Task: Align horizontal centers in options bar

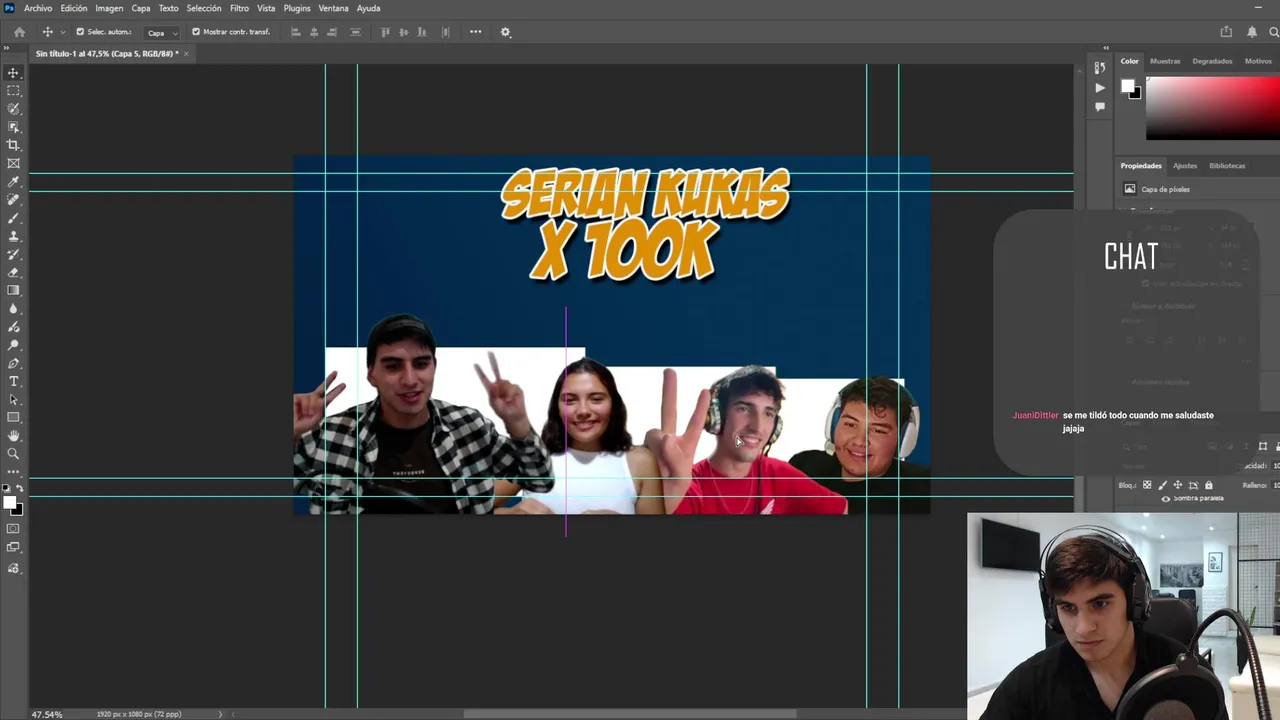Action: point(314,32)
